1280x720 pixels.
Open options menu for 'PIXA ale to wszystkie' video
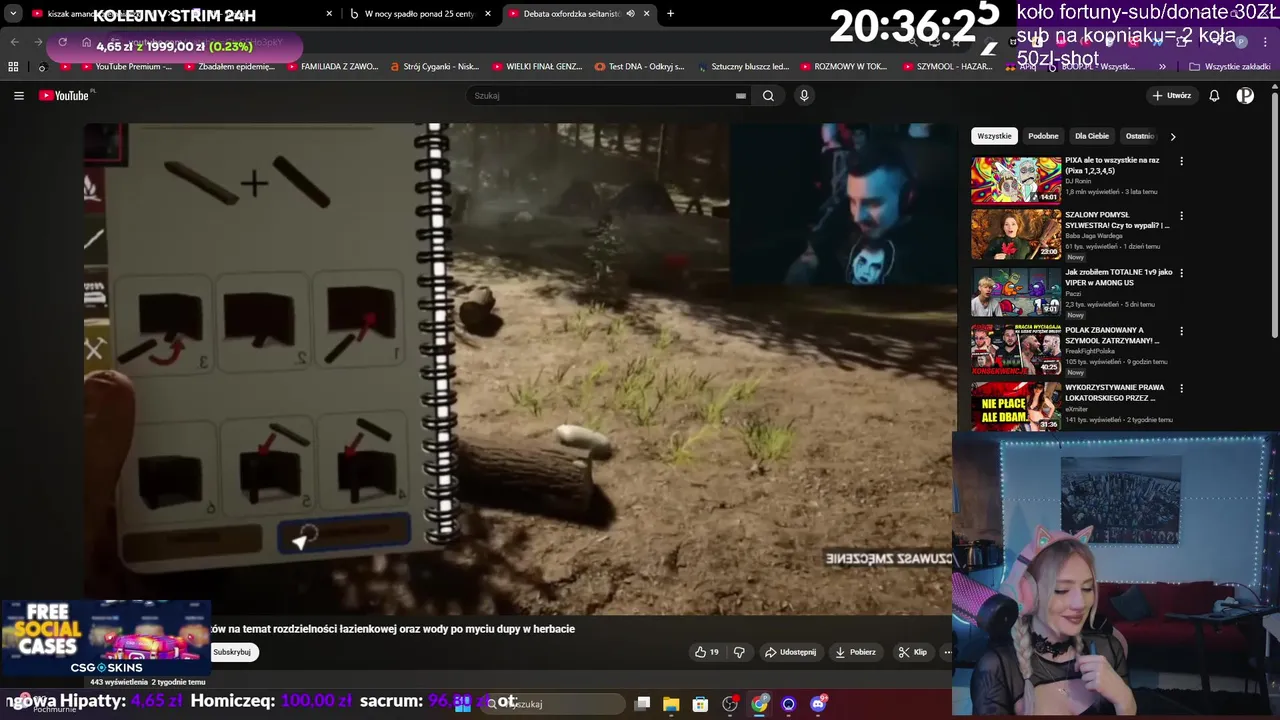click(x=1181, y=161)
